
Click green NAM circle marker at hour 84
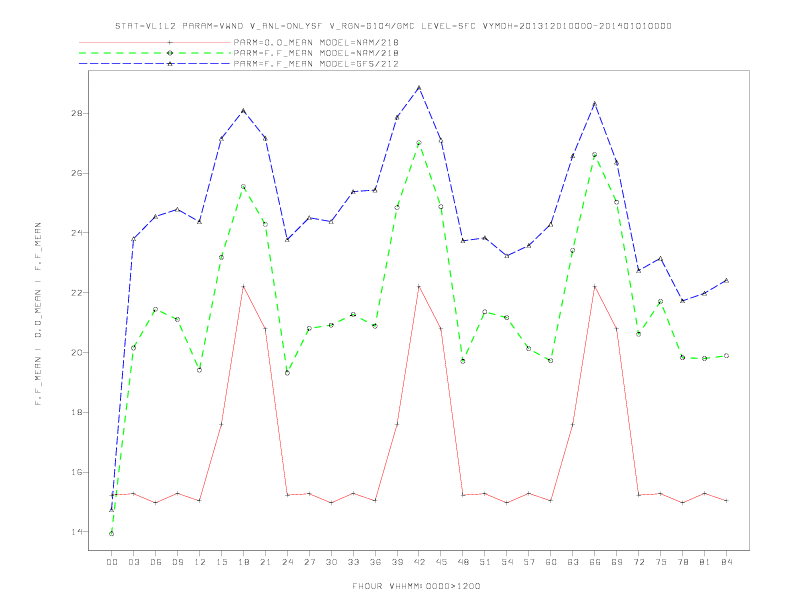726,356
